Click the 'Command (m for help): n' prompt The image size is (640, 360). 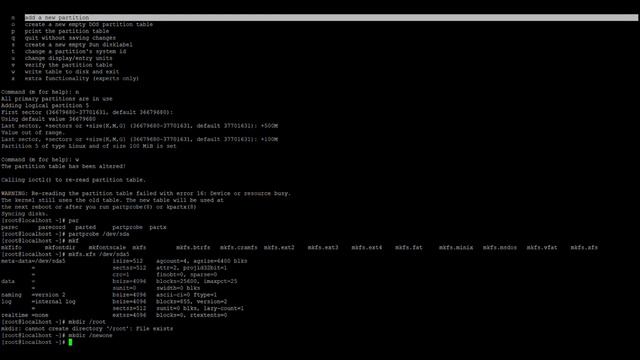click(40, 92)
